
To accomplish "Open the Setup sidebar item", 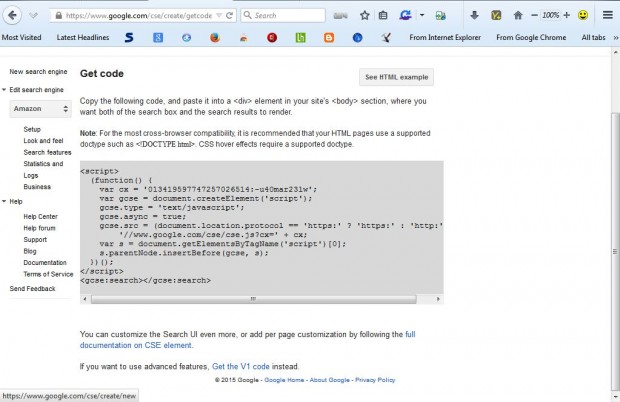I will [x=32, y=129].
